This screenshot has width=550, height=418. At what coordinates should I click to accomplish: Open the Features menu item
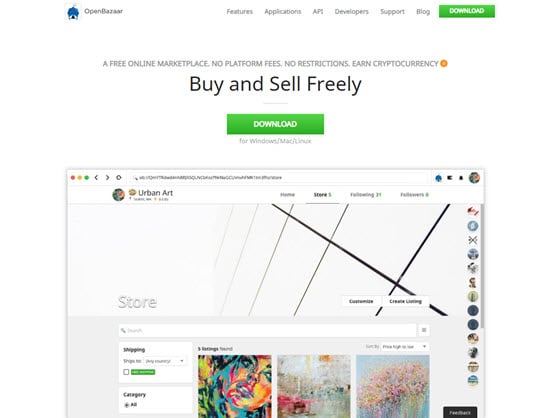240,12
